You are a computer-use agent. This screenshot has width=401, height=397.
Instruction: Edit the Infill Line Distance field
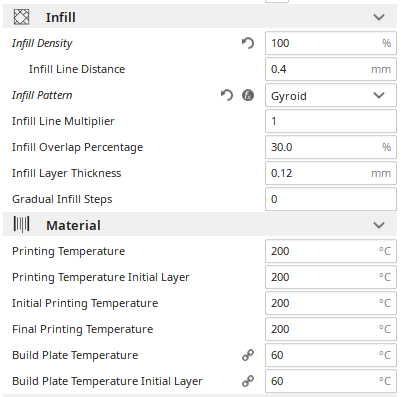click(331, 69)
